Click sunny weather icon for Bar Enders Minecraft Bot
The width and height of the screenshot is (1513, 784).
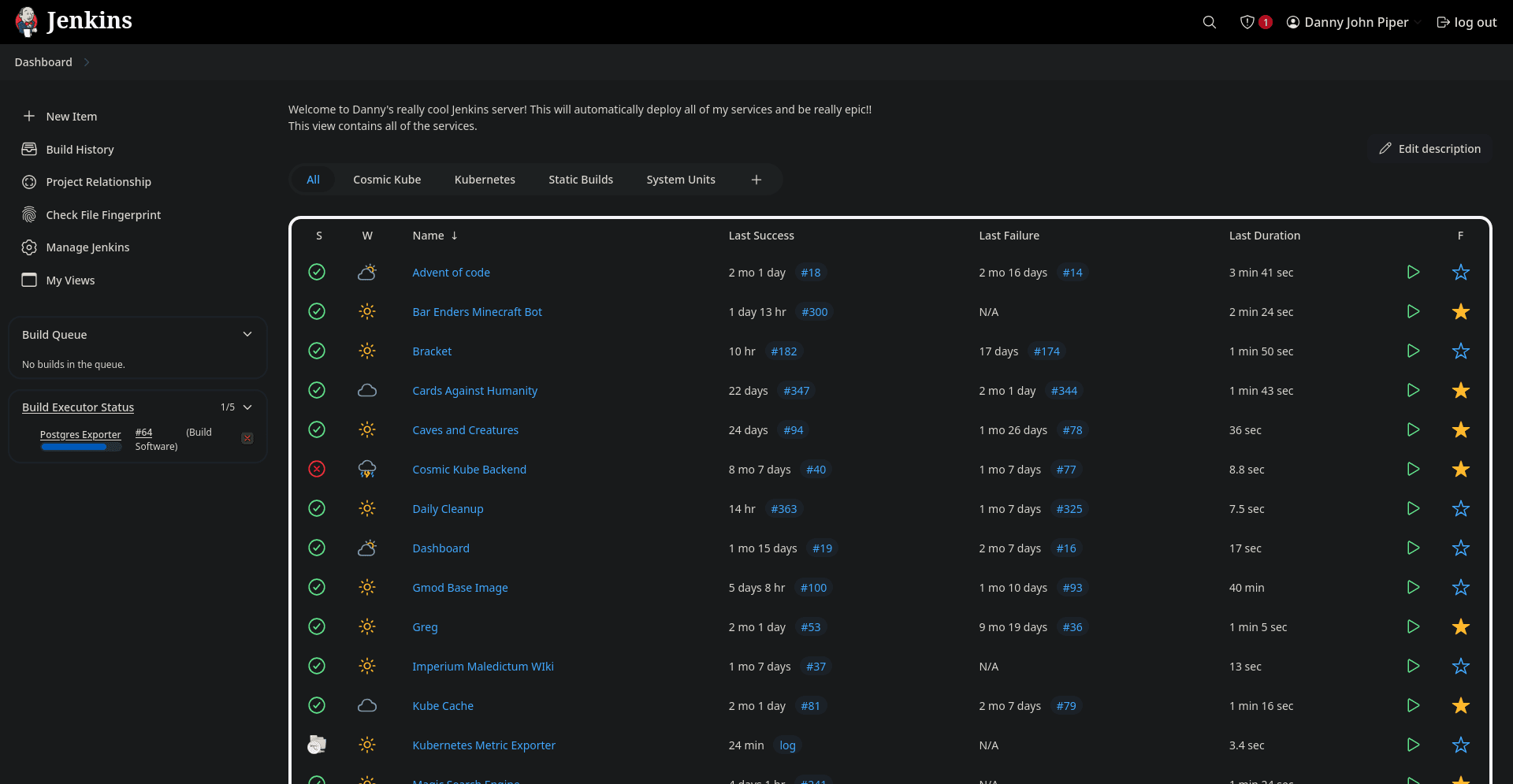[367, 311]
